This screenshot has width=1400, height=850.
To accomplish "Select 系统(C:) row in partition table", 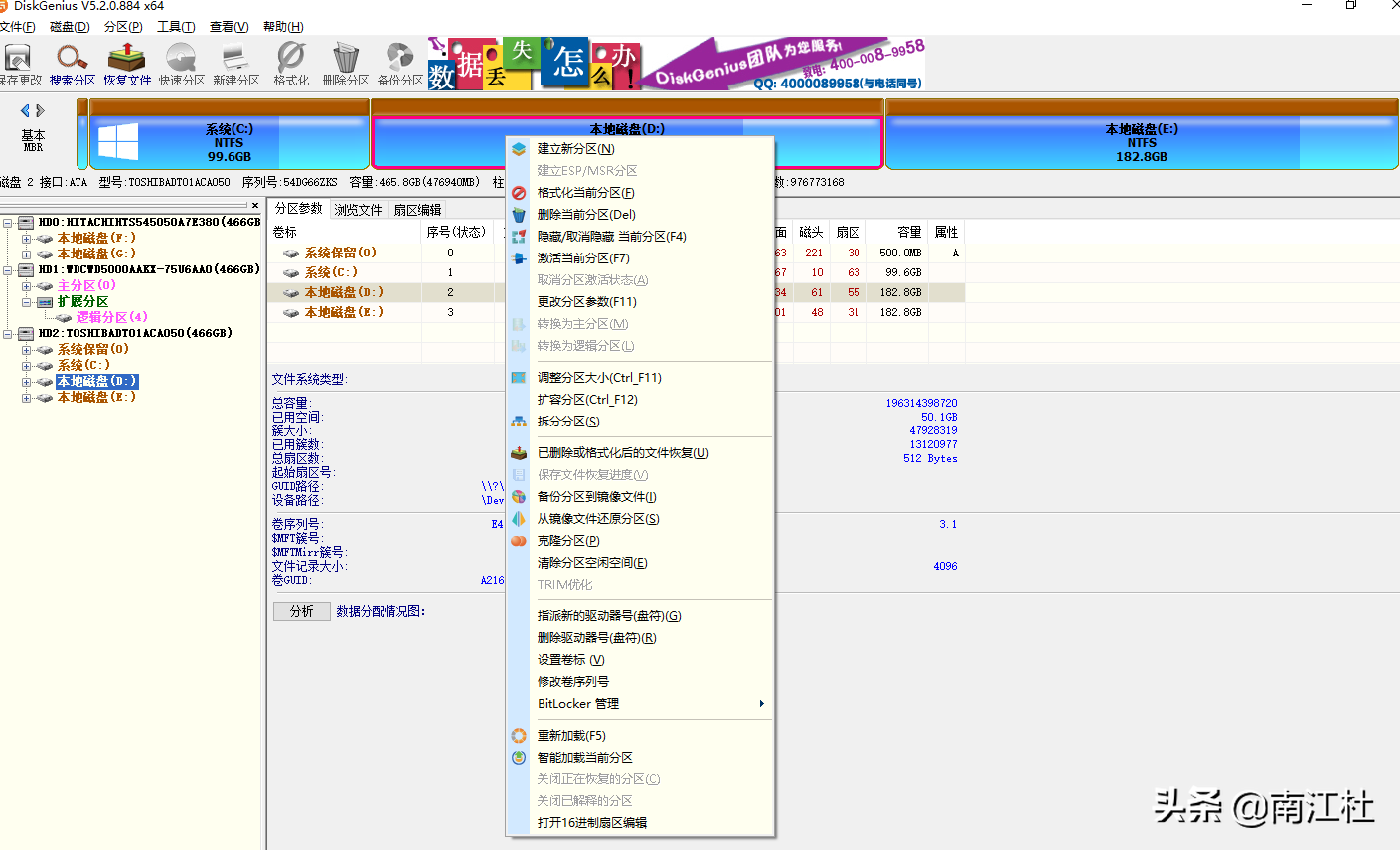I will point(616,272).
